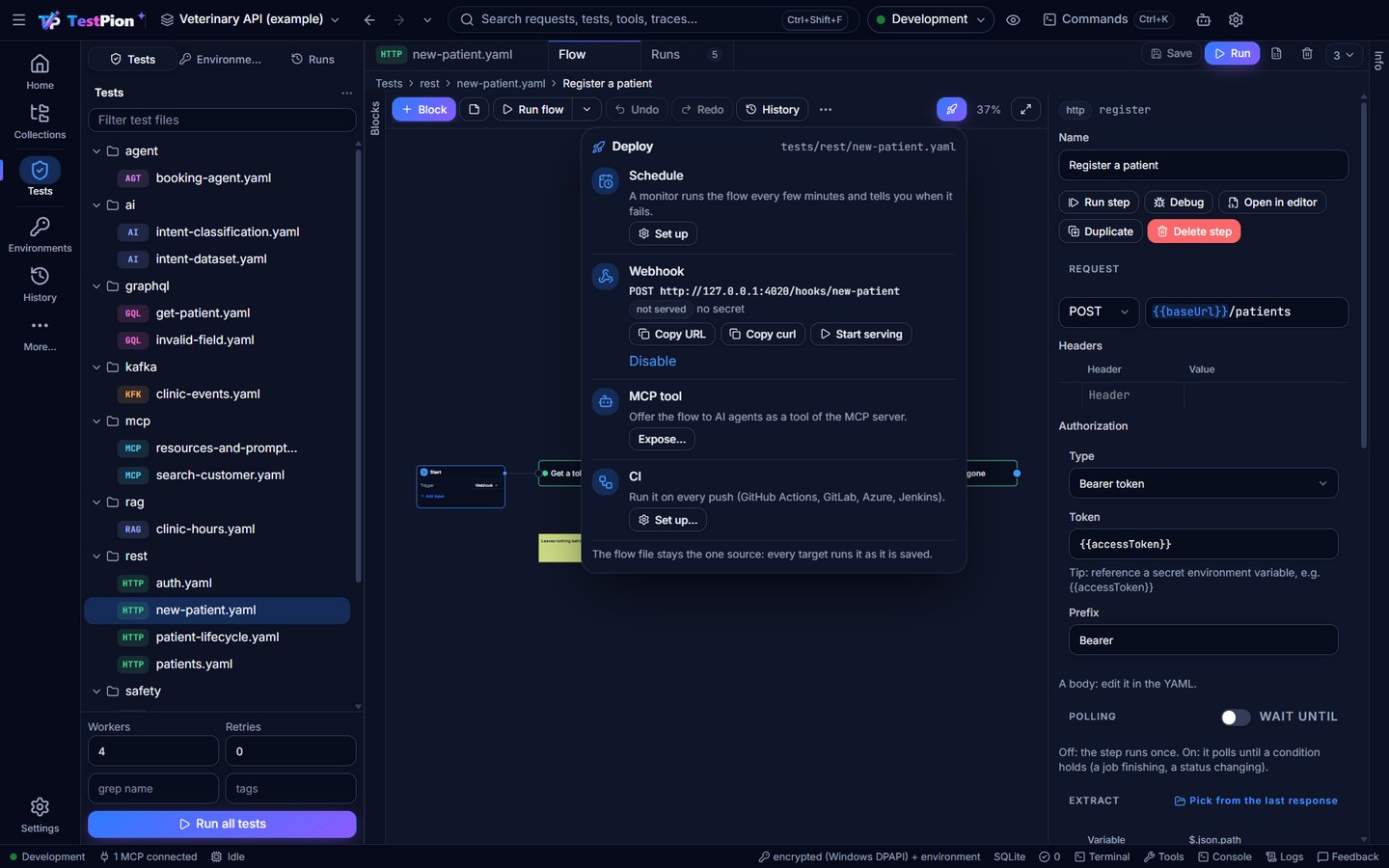Viewport: 1389px width, 868px height.
Task: Open Environments in the sidebar
Action: [x=40, y=235]
